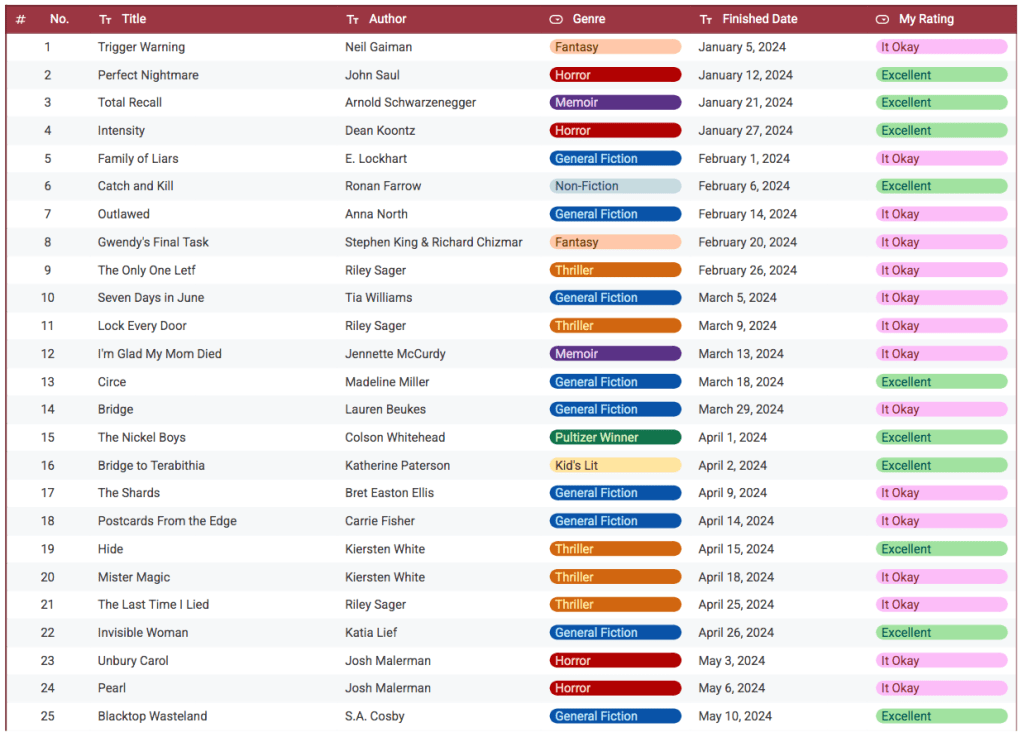Open the Fantasy genre tag for Trigger Warning
1023x737 pixels.
(615, 47)
